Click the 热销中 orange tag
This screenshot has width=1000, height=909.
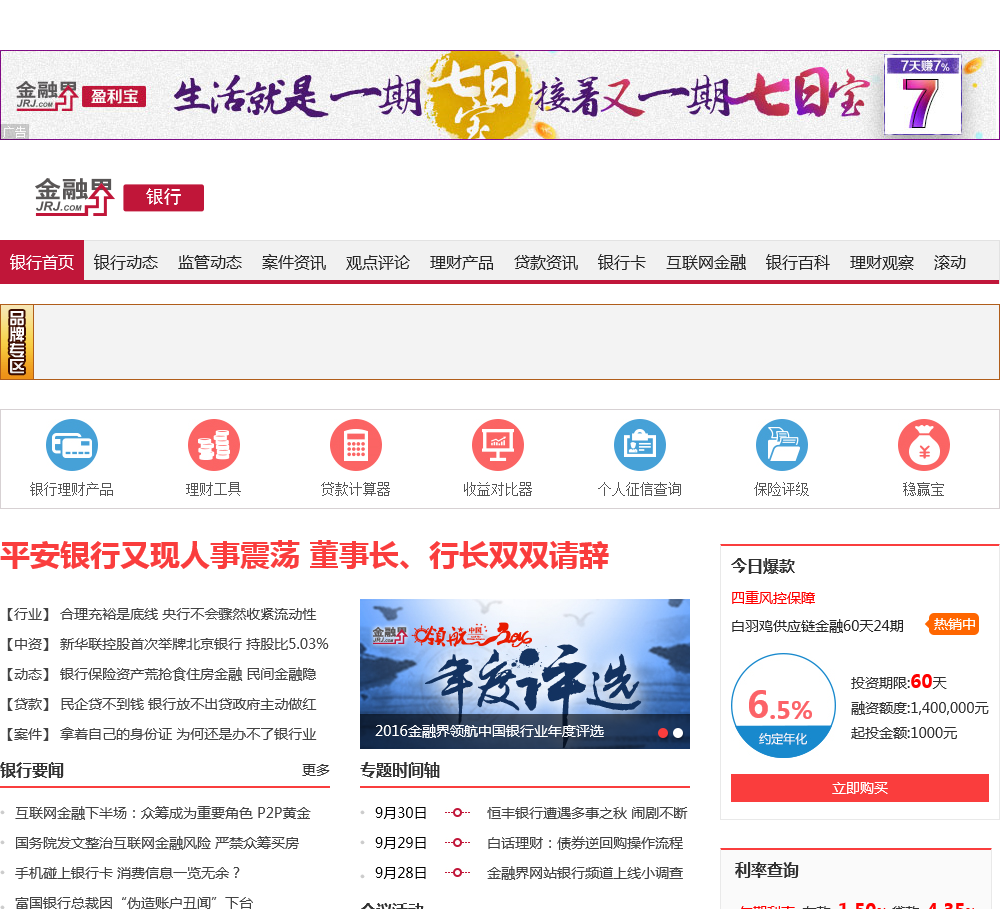tap(954, 624)
